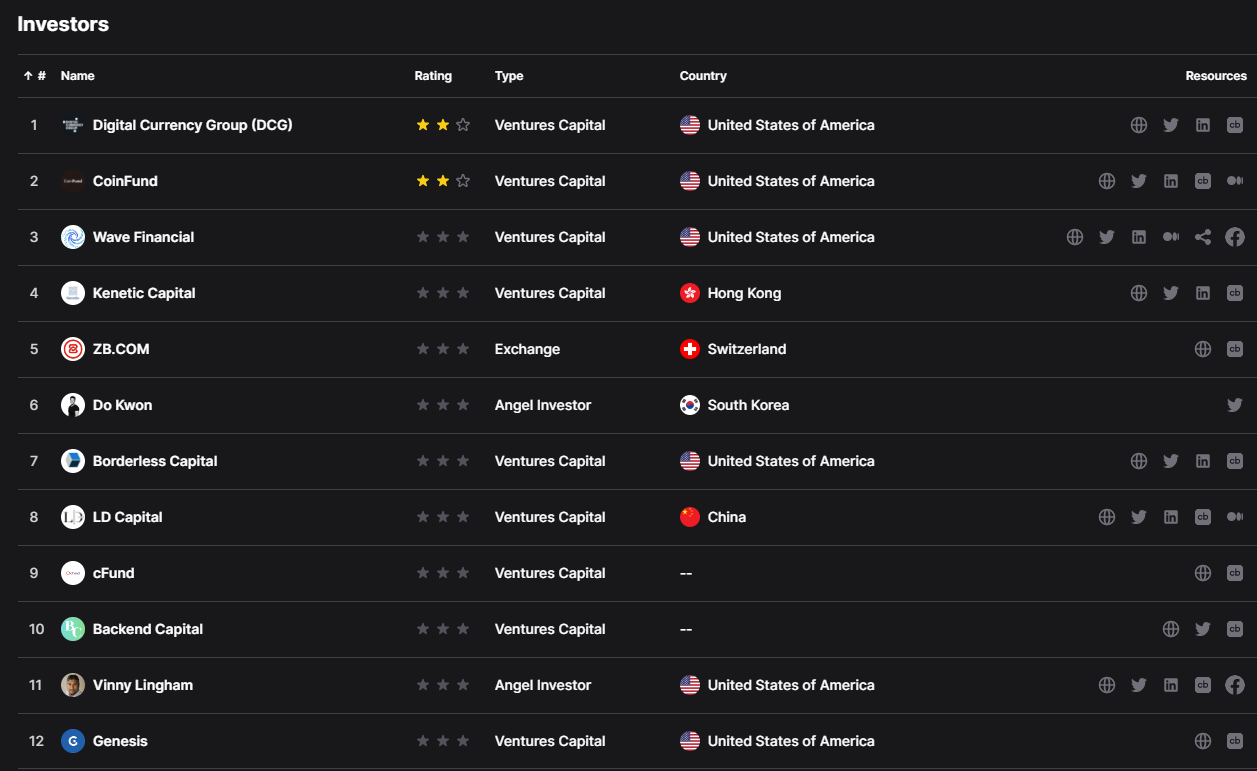Open the Kenetic Capital investor page
The image size is (1257, 771).
click(x=144, y=293)
